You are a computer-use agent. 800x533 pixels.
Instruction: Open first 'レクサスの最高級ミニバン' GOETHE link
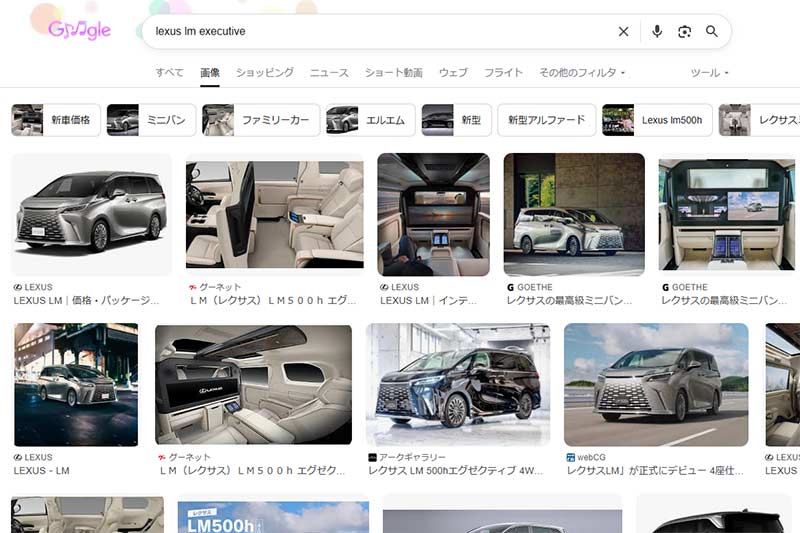(569, 300)
